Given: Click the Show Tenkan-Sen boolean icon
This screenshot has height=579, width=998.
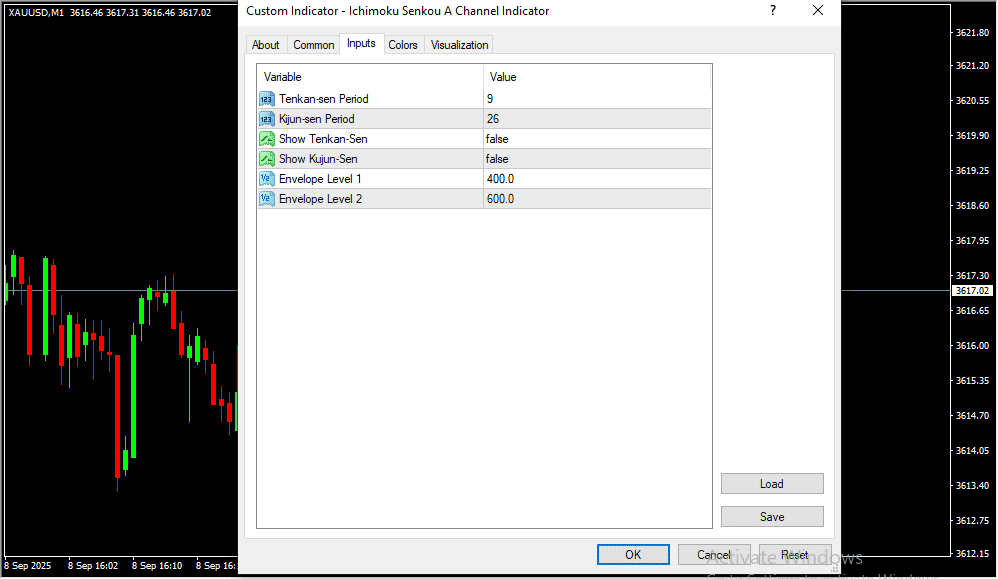Looking at the screenshot, I should click(267, 139).
